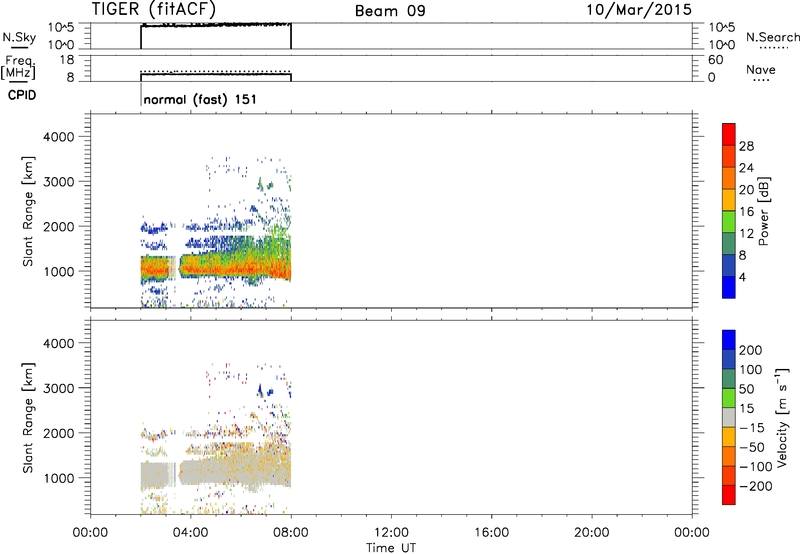Click the Slant Range [km] label of the velocity panel
800x554 pixels.
click(28, 418)
